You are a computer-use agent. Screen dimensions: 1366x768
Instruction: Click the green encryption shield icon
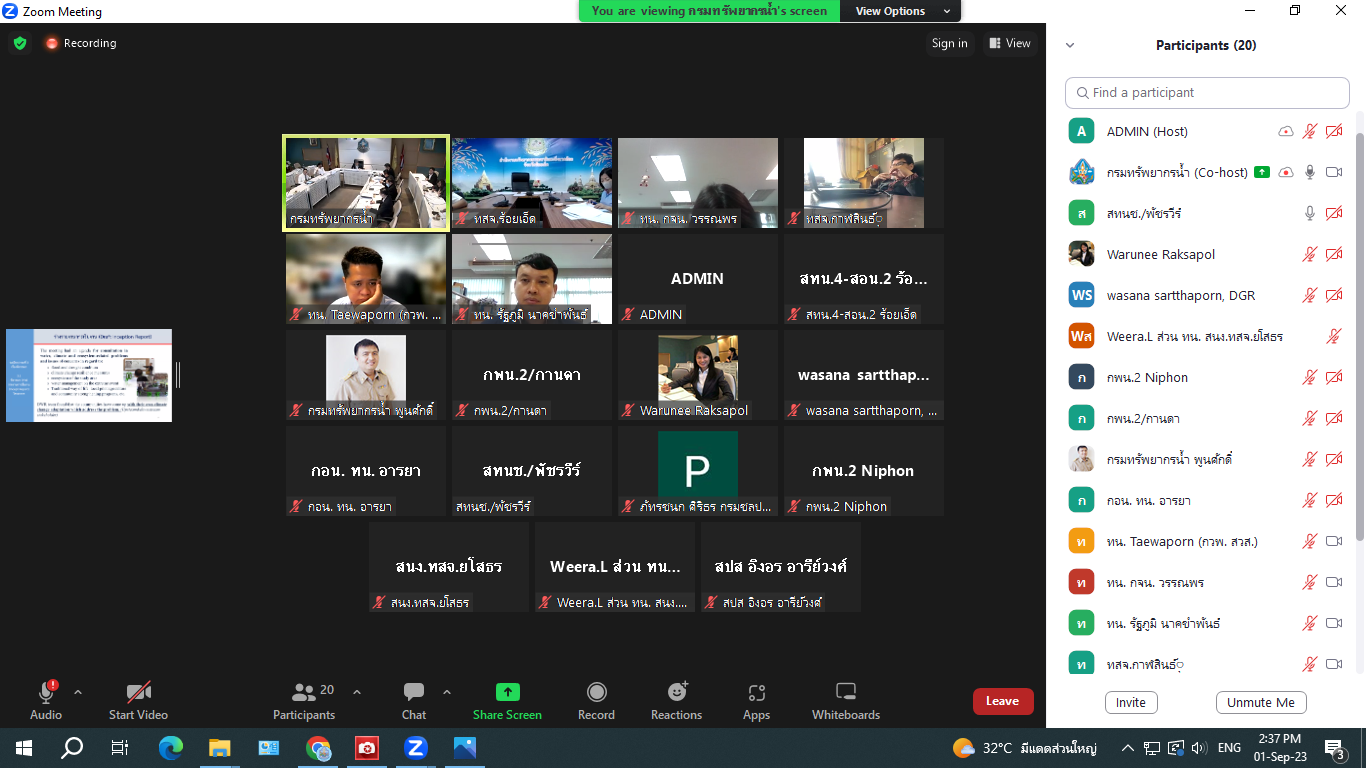click(20, 43)
